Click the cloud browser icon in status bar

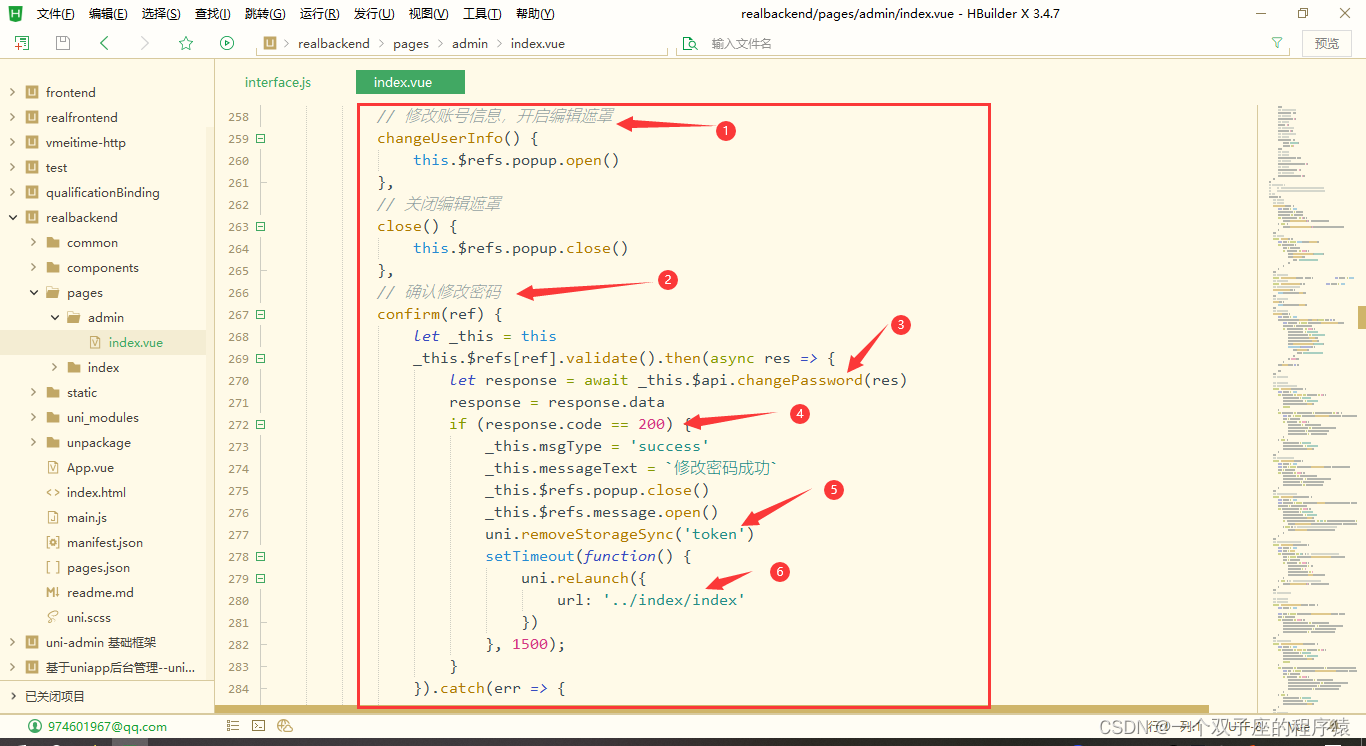tap(285, 726)
